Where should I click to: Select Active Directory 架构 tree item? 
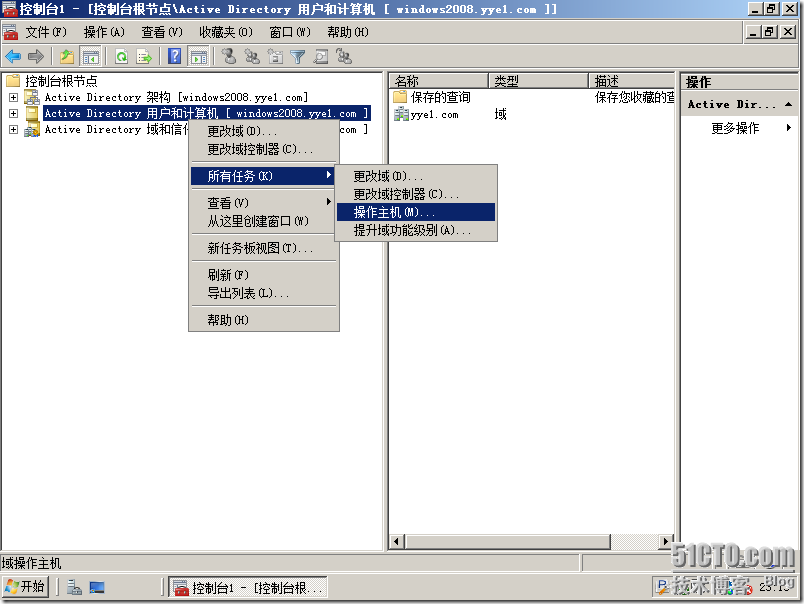(176, 97)
